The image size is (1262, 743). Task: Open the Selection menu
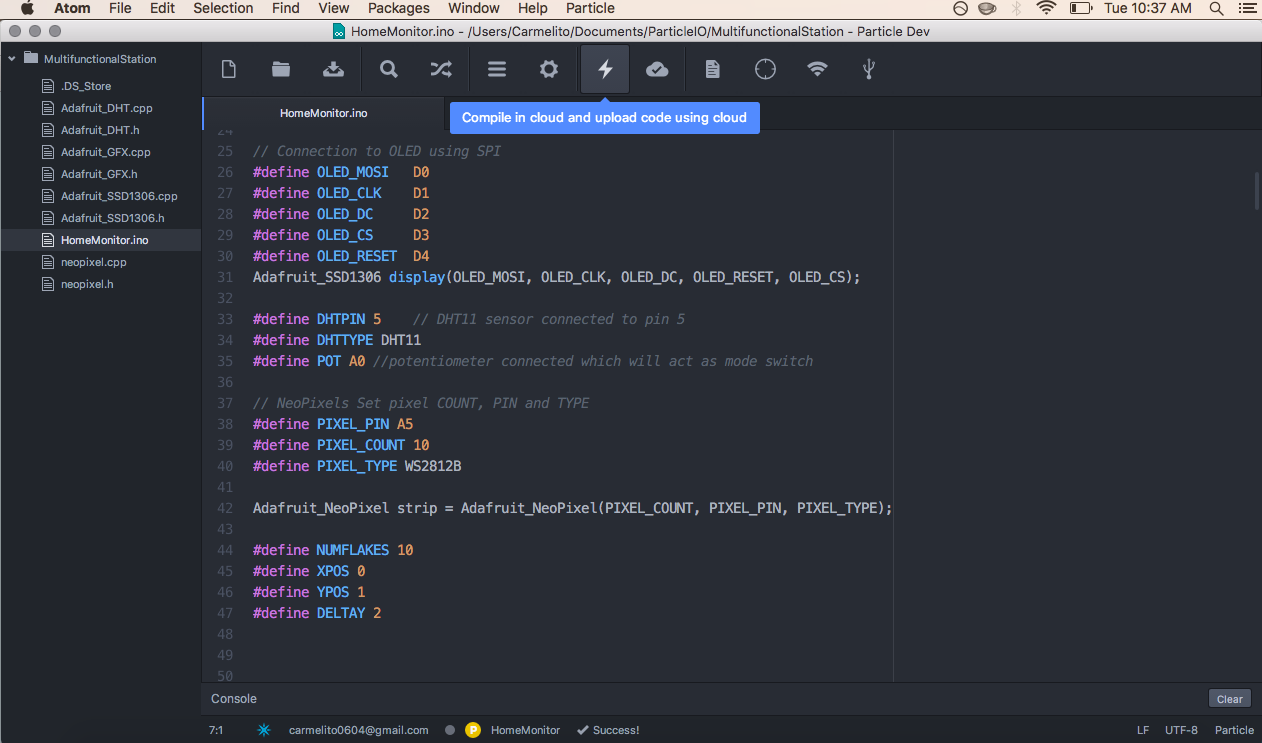tap(223, 8)
